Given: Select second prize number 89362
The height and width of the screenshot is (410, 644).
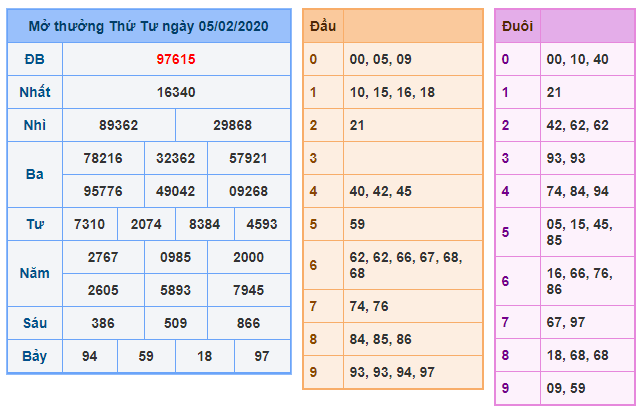Looking at the screenshot, I should (118, 125).
